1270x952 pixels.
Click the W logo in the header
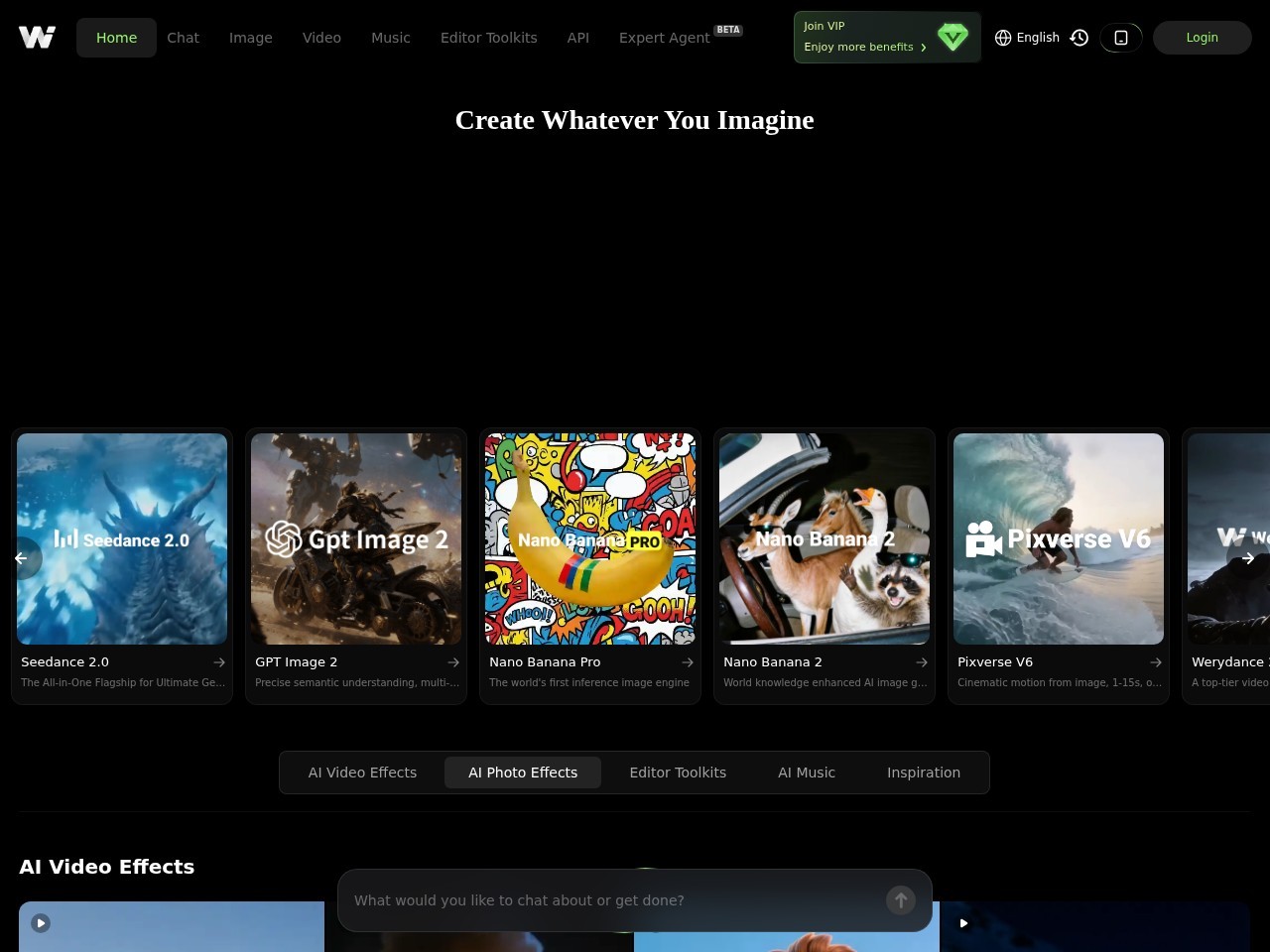(37, 38)
